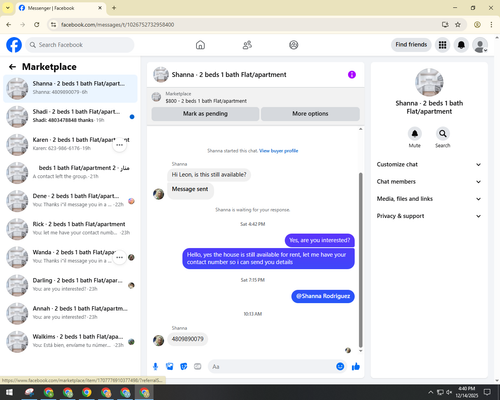Click chat scroll up arrow
This screenshot has height=400, width=500.
point(360,129)
